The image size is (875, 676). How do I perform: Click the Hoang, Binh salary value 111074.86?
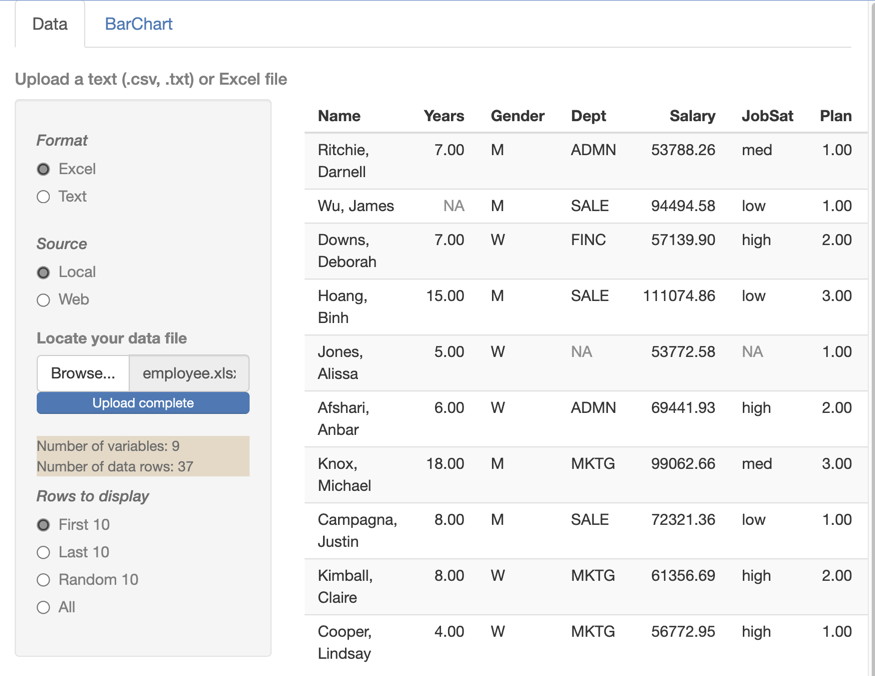tap(679, 296)
